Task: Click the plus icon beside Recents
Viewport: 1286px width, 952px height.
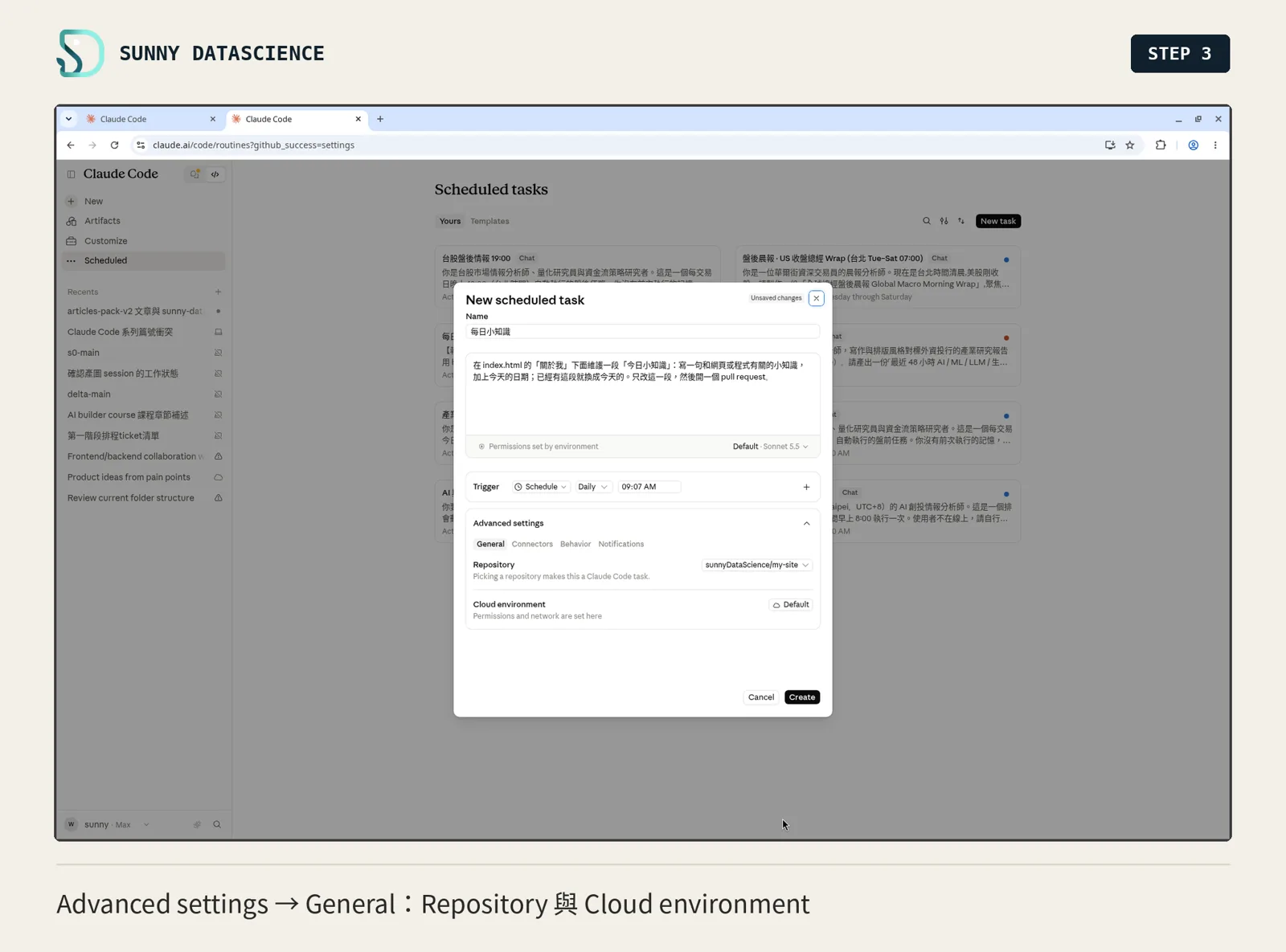Action: [x=218, y=292]
